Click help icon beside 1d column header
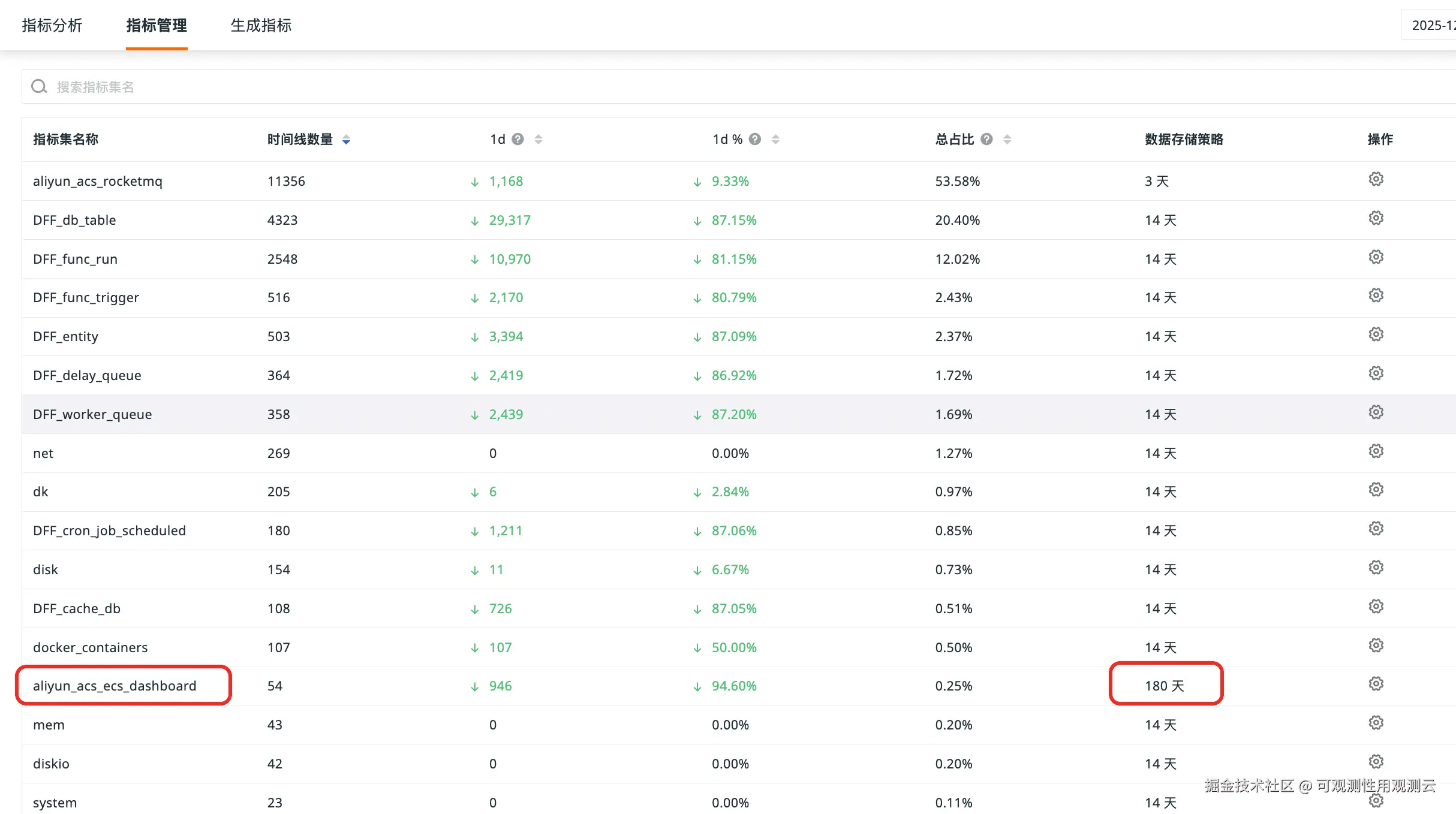 518,140
